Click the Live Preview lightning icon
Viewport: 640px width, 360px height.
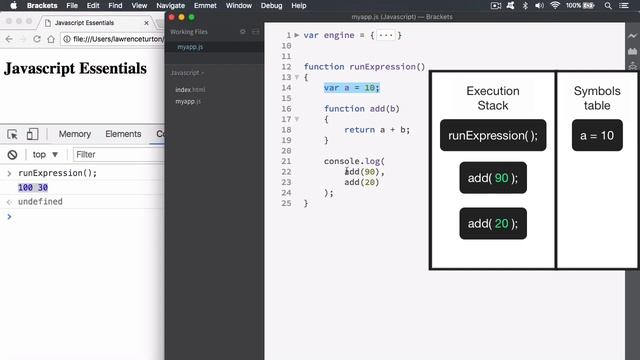coord(632,36)
